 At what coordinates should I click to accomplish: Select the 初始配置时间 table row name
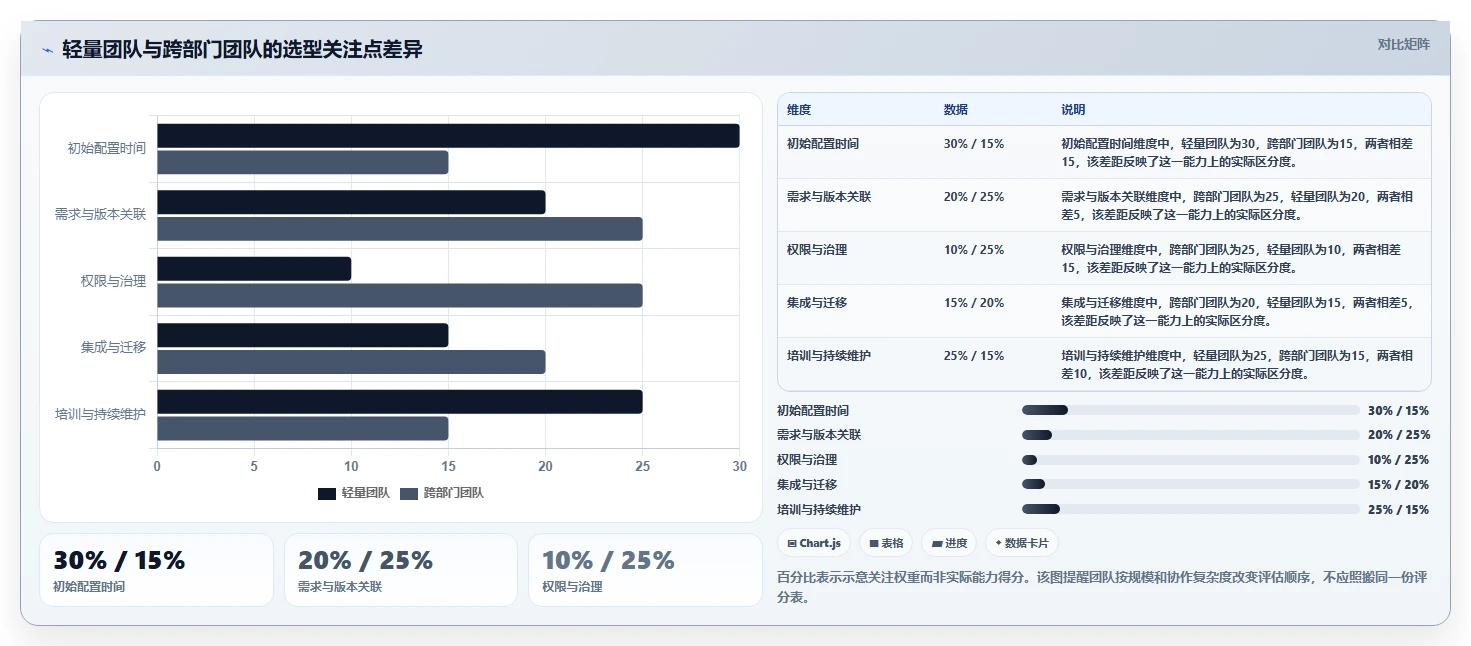point(823,144)
